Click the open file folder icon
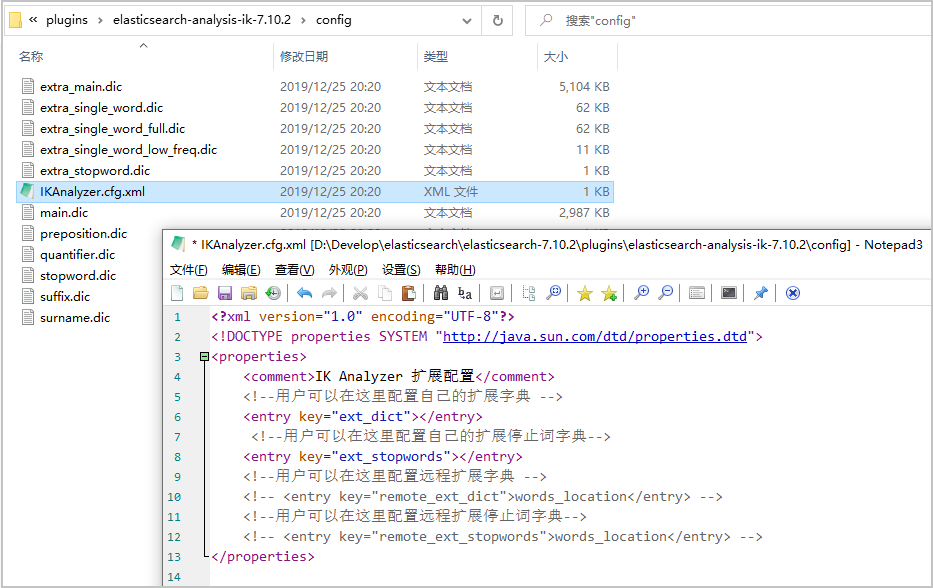 (x=201, y=293)
